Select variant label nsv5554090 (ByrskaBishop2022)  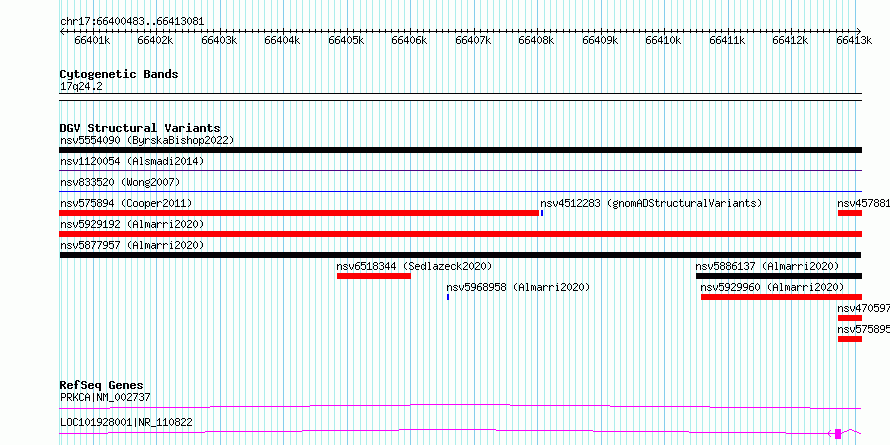click(x=147, y=140)
